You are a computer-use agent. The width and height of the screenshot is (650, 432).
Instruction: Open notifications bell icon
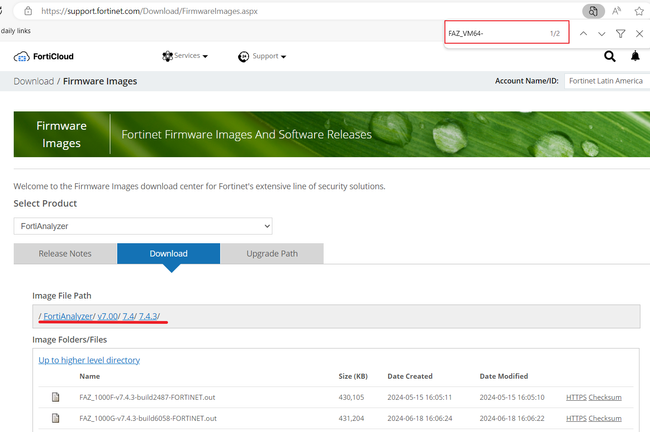click(635, 56)
